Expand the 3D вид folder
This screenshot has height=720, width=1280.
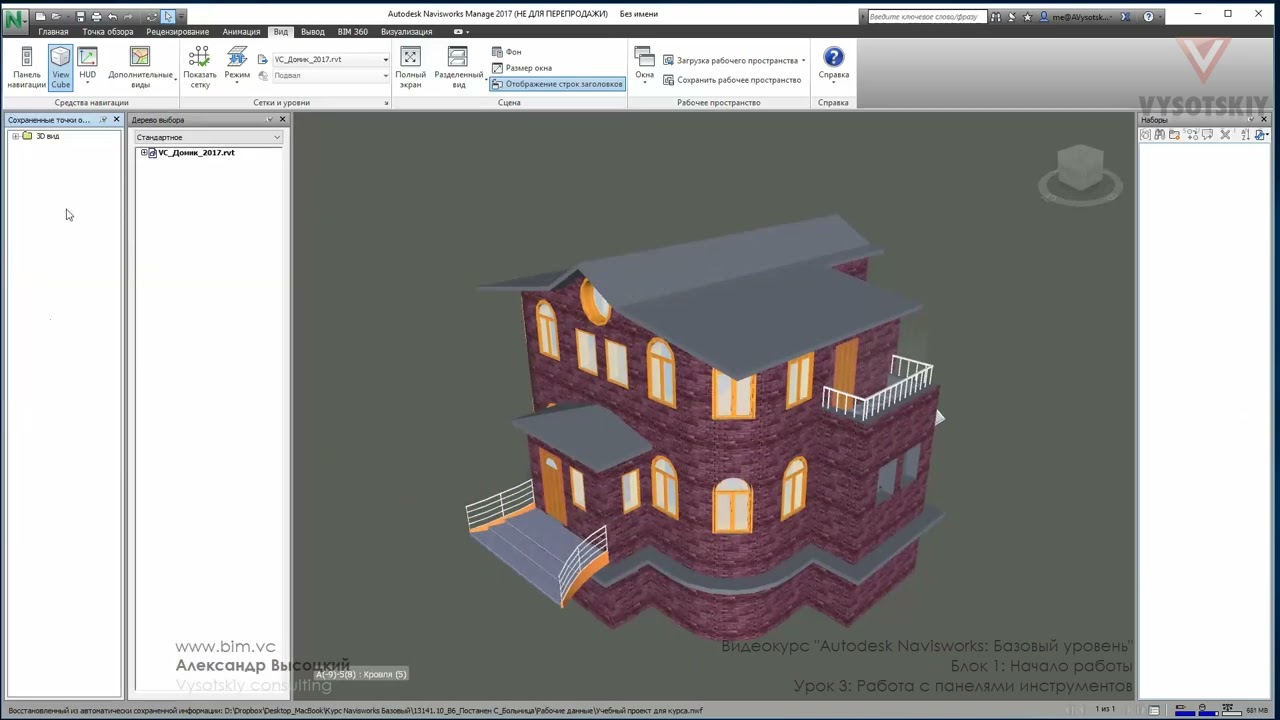click(x=15, y=136)
